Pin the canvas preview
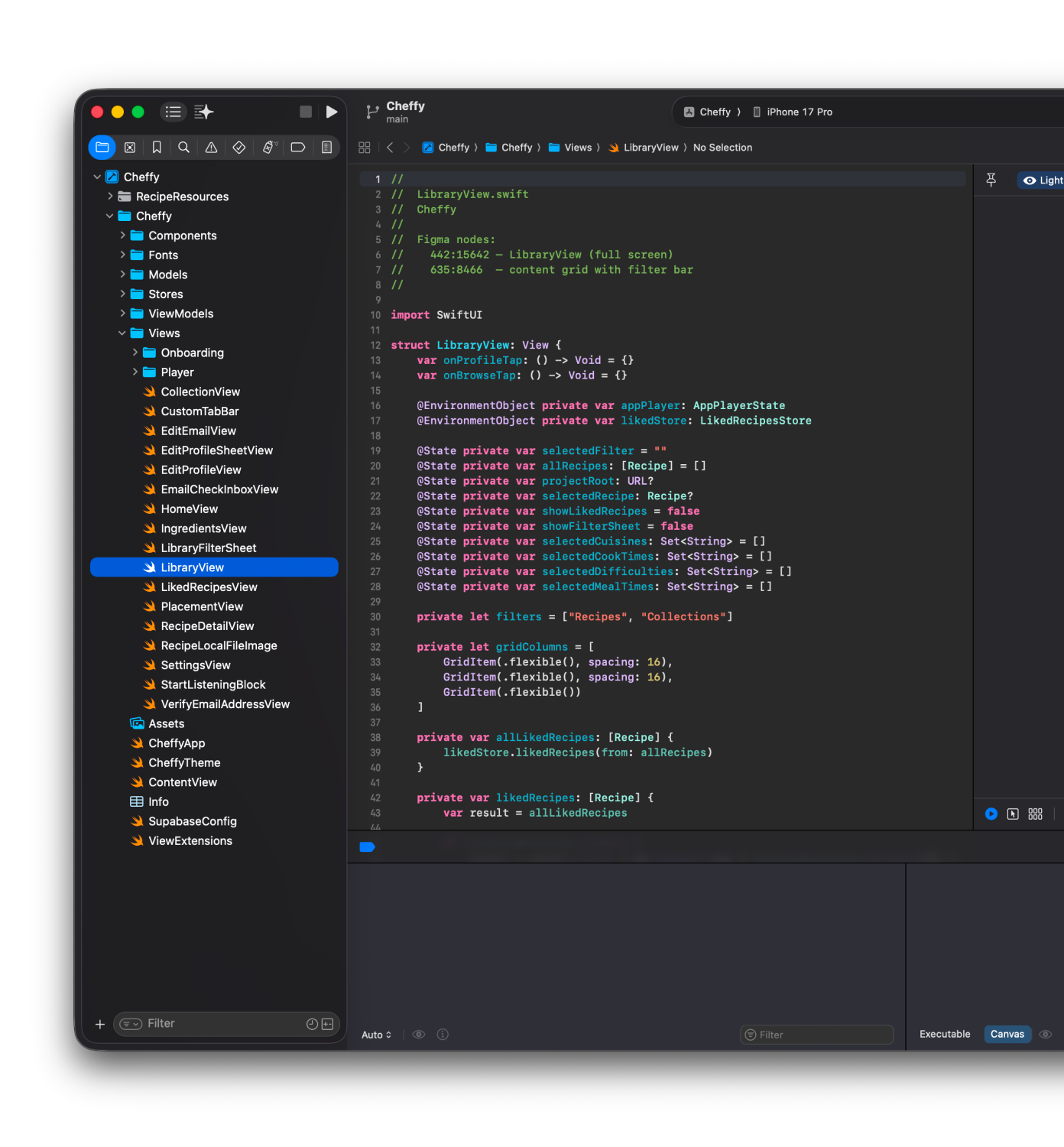 [991, 180]
